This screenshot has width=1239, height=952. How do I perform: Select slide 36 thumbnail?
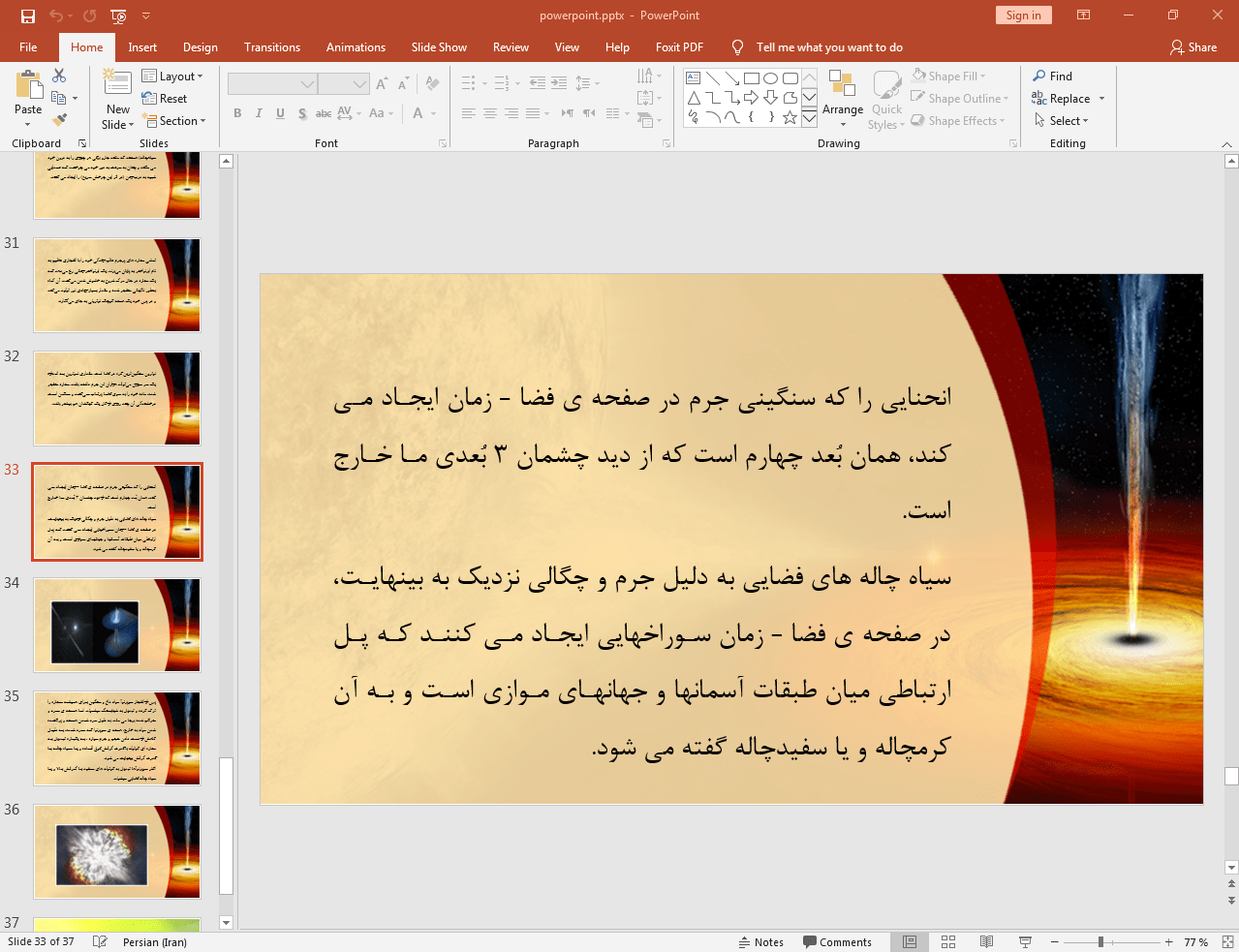(117, 852)
